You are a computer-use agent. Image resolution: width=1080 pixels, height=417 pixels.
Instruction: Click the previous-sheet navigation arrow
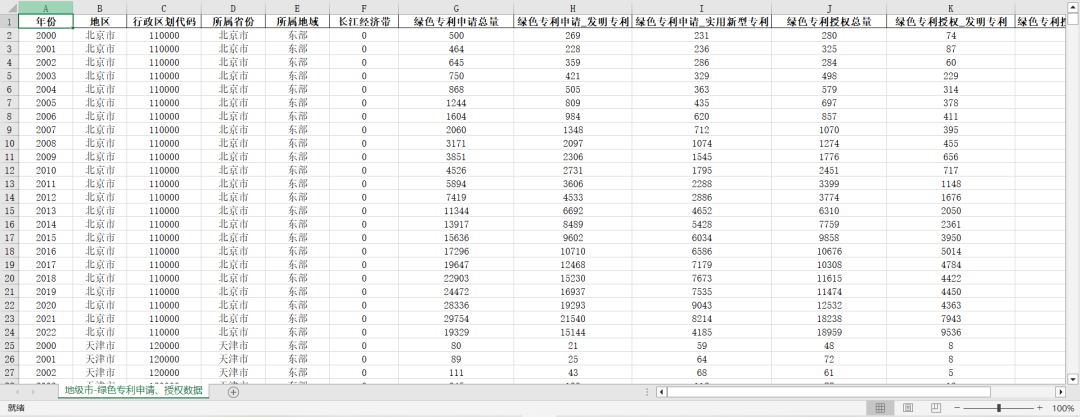tap(15, 391)
